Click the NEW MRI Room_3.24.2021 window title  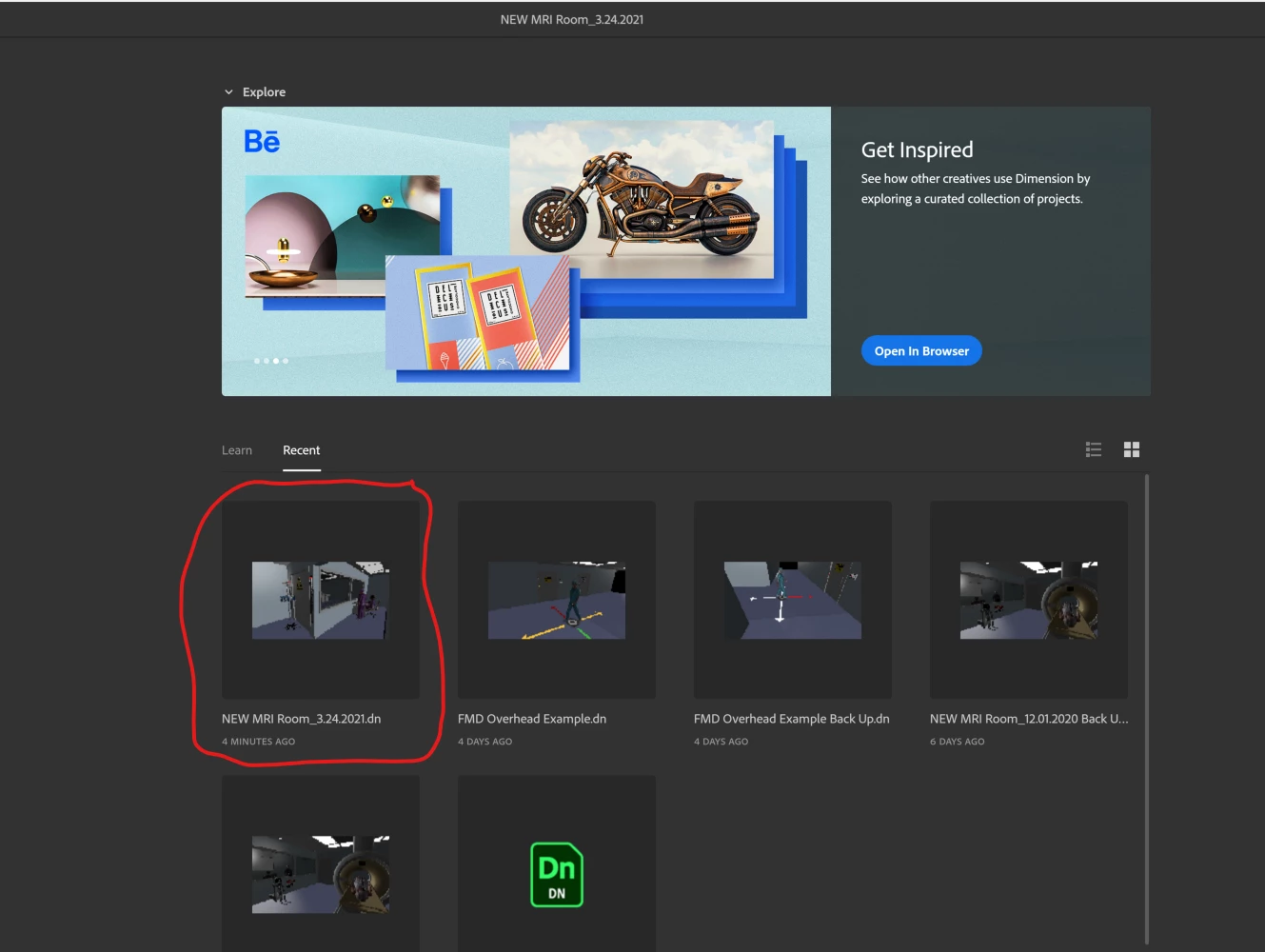click(x=572, y=19)
